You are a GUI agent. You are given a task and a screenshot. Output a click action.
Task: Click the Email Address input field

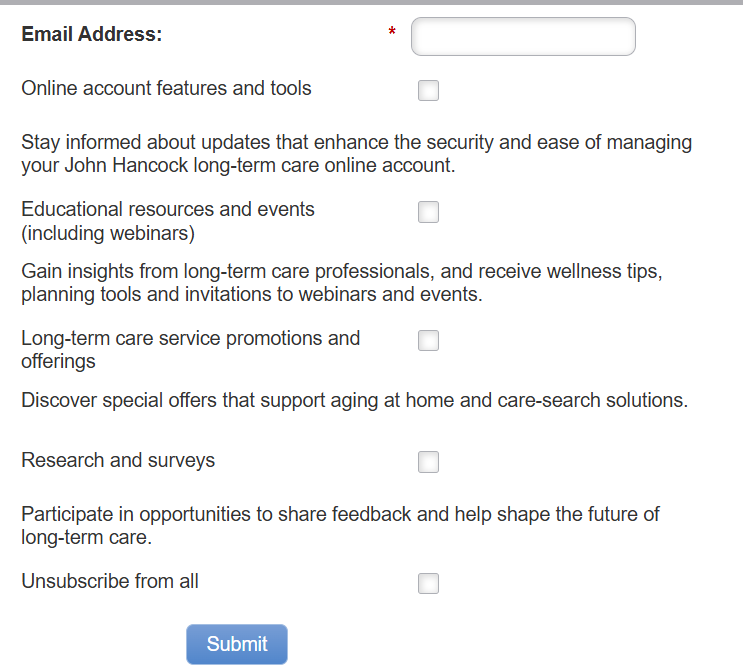coord(523,37)
